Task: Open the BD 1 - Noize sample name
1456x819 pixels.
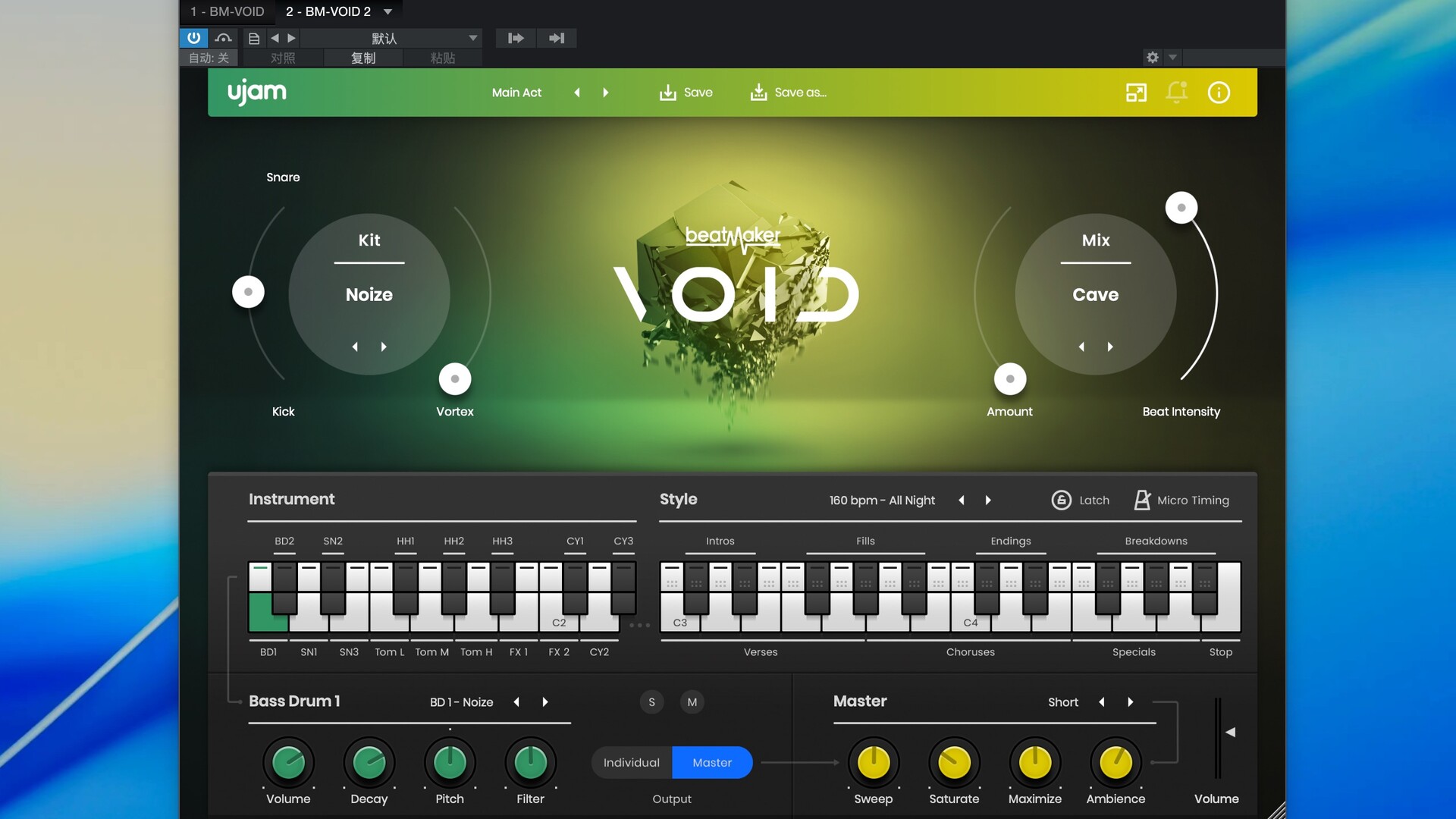Action: pyautogui.click(x=461, y=702)
